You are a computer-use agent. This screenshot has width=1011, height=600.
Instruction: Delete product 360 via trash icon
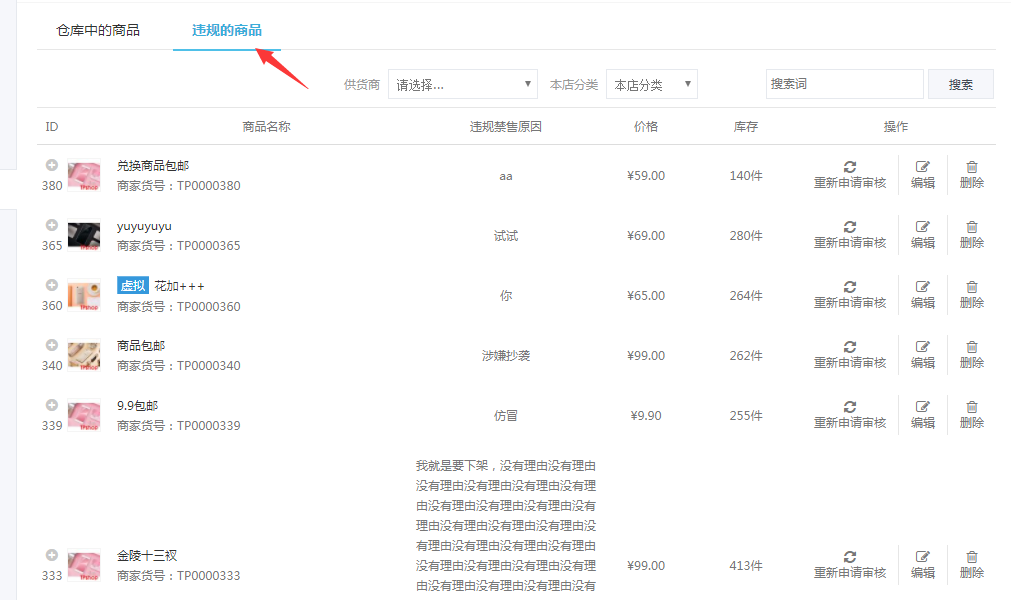click(971, 287)
